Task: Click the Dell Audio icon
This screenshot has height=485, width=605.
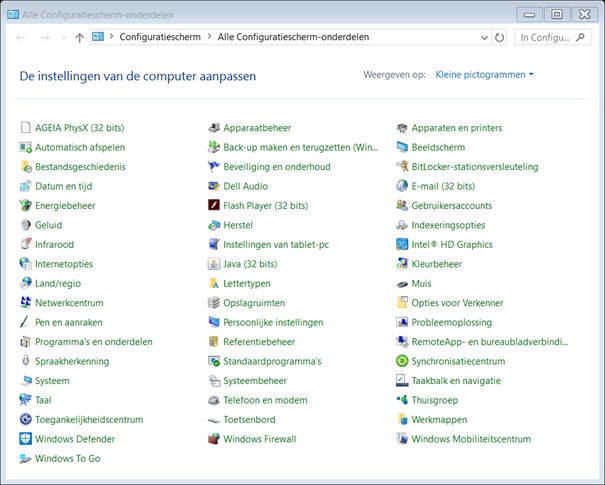Action: tap(214, 186)
